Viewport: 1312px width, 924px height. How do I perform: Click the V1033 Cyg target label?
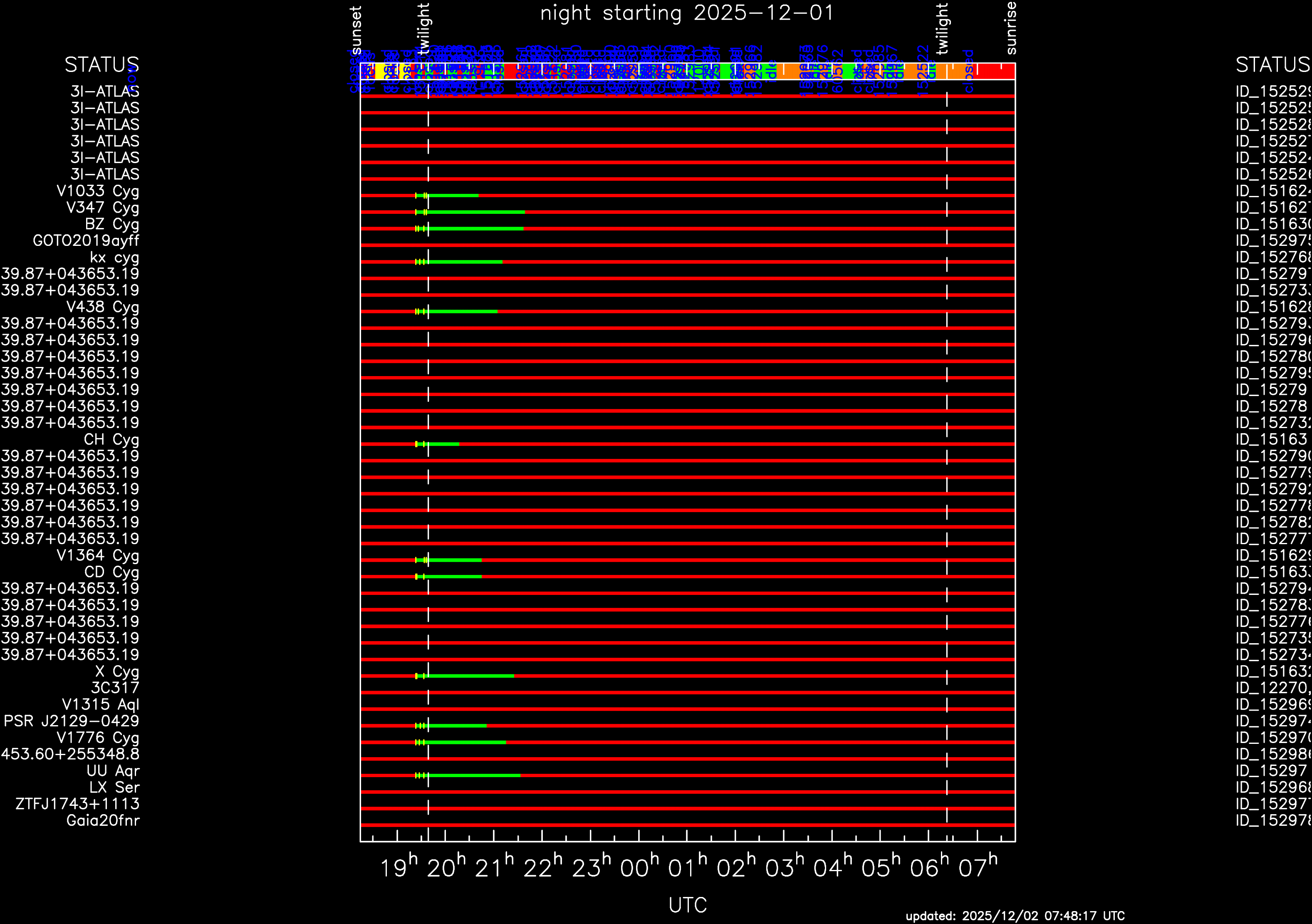pos(98,191)
